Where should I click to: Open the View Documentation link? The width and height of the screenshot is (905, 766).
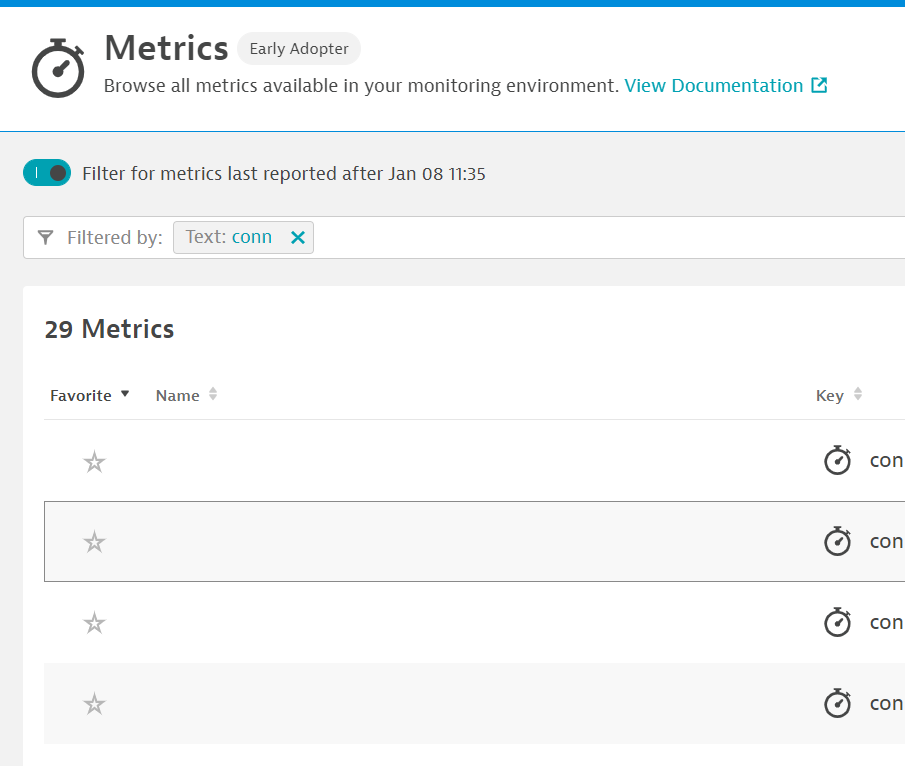pyautogui.click(x=713, y=86)
